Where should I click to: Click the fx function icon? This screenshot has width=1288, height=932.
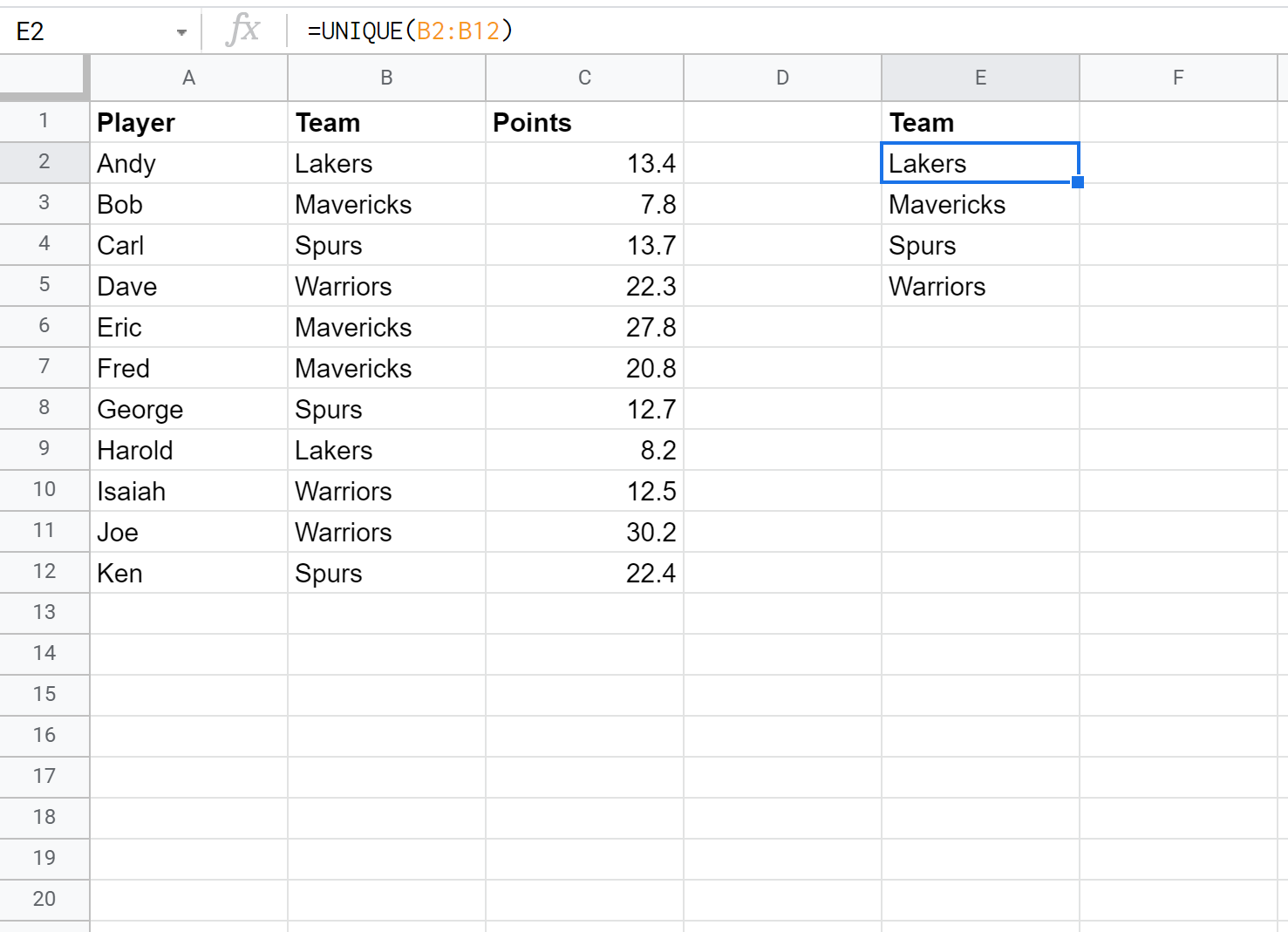coord(242,31)
